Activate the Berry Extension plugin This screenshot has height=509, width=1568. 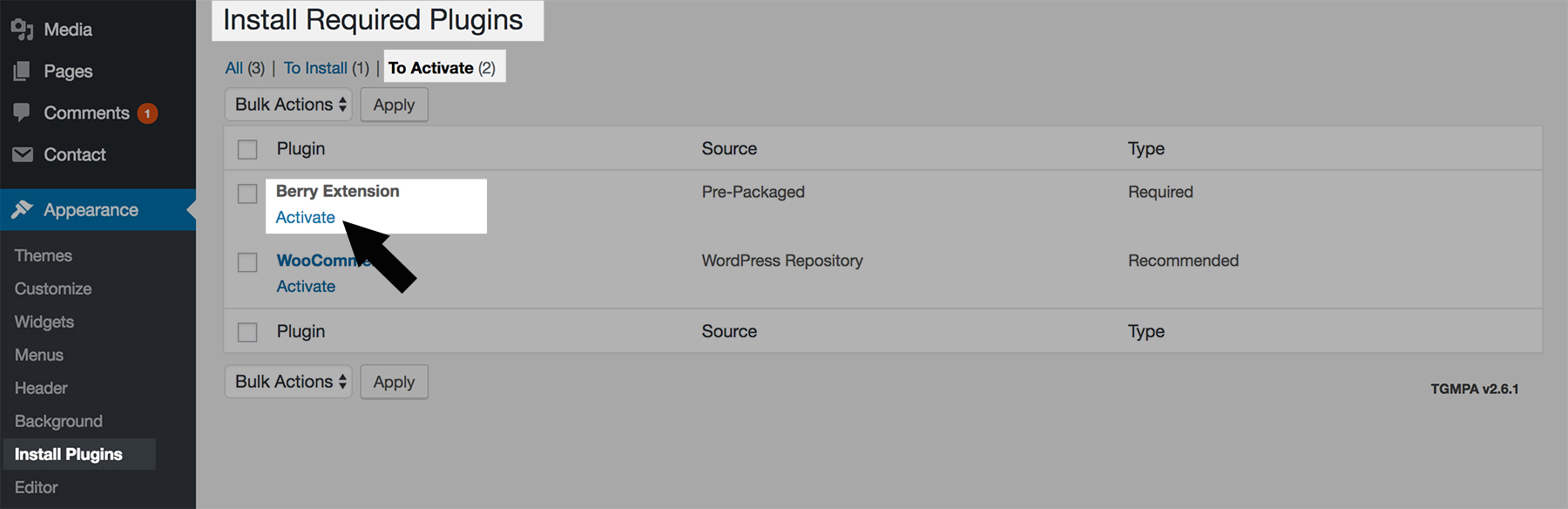pos(305,217)
